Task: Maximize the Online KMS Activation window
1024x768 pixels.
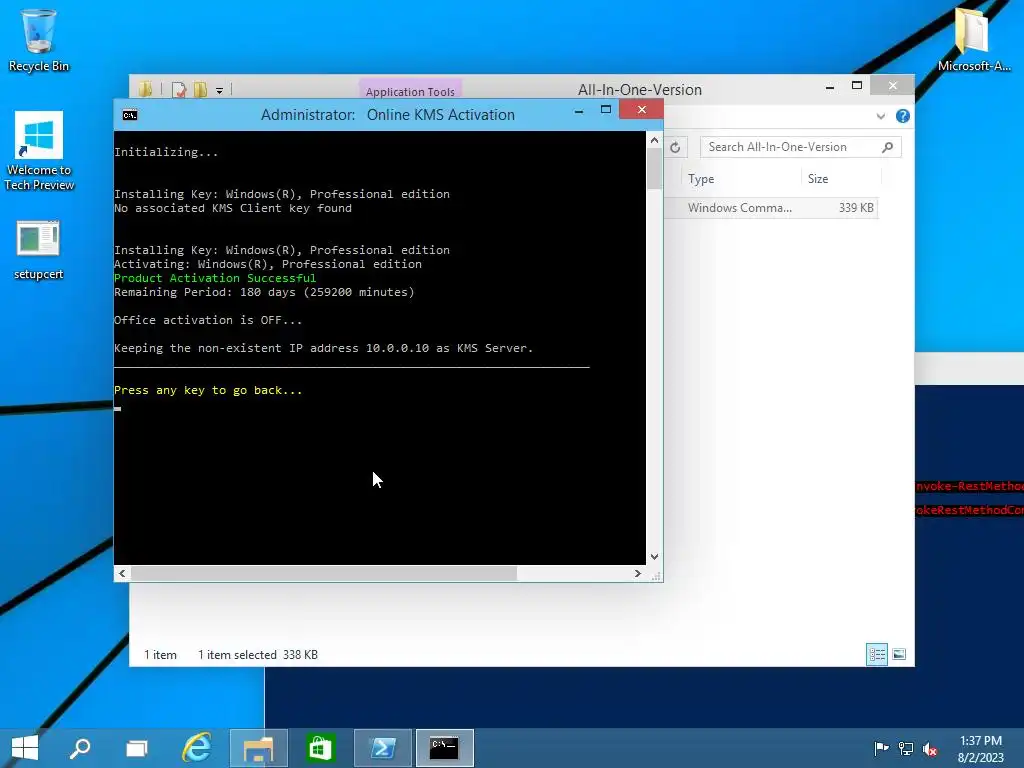Action: pyautogui.click(x=606, y=110)
